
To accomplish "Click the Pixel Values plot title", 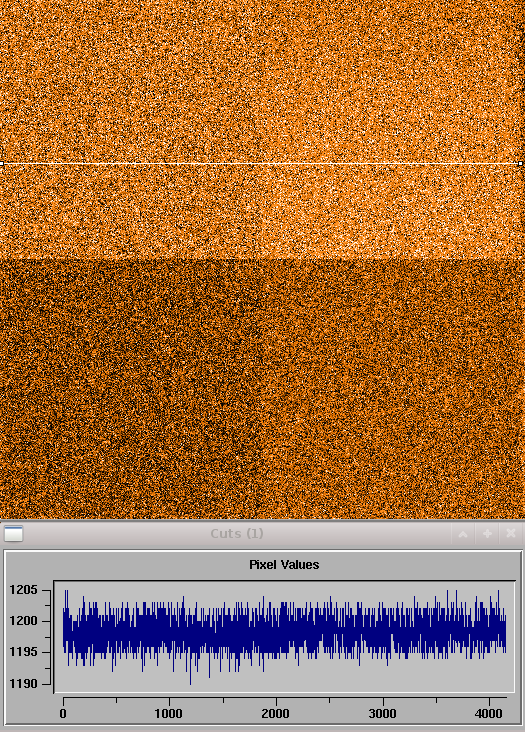I will click(x=284, y=565).
